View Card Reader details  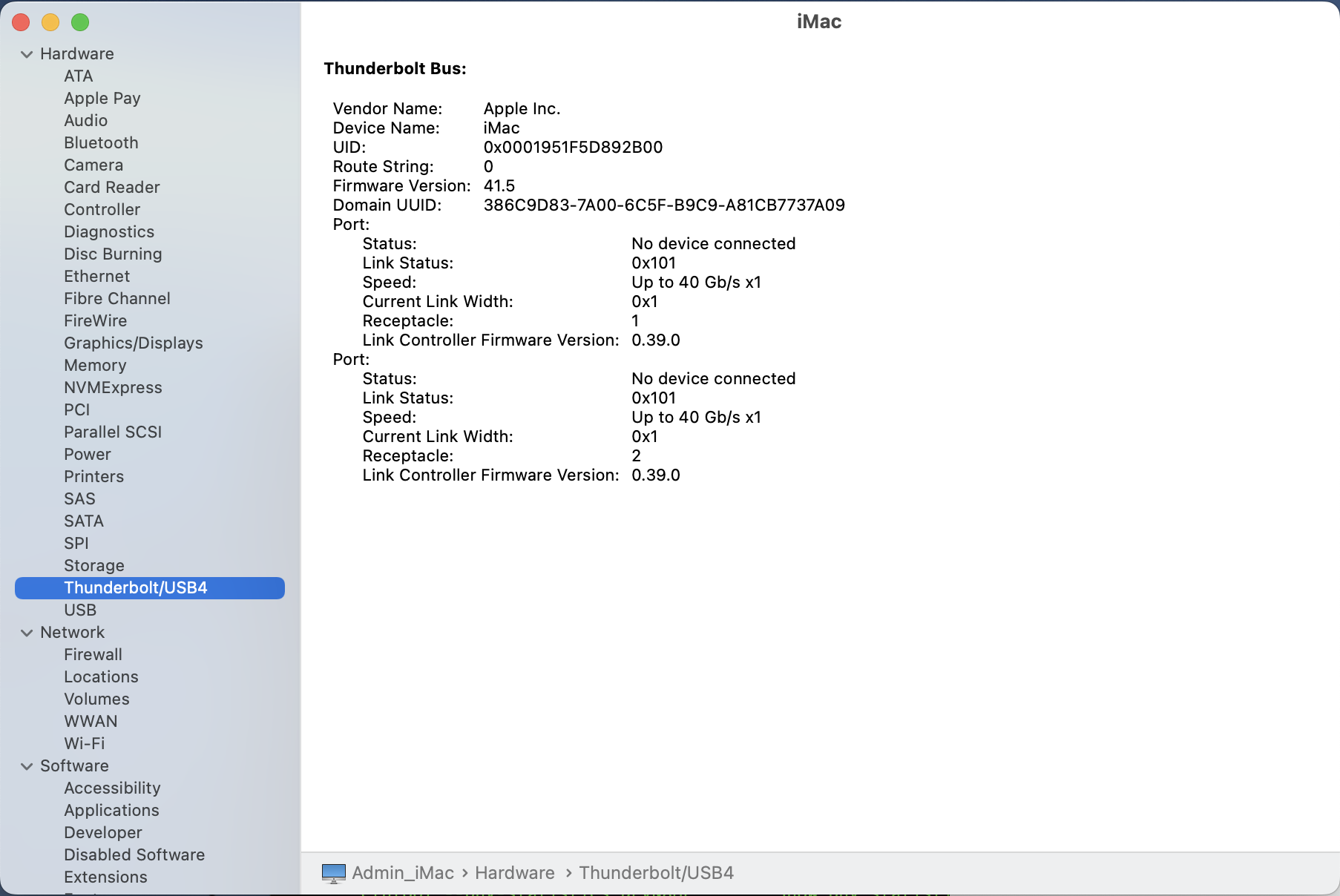coord(112,188)
